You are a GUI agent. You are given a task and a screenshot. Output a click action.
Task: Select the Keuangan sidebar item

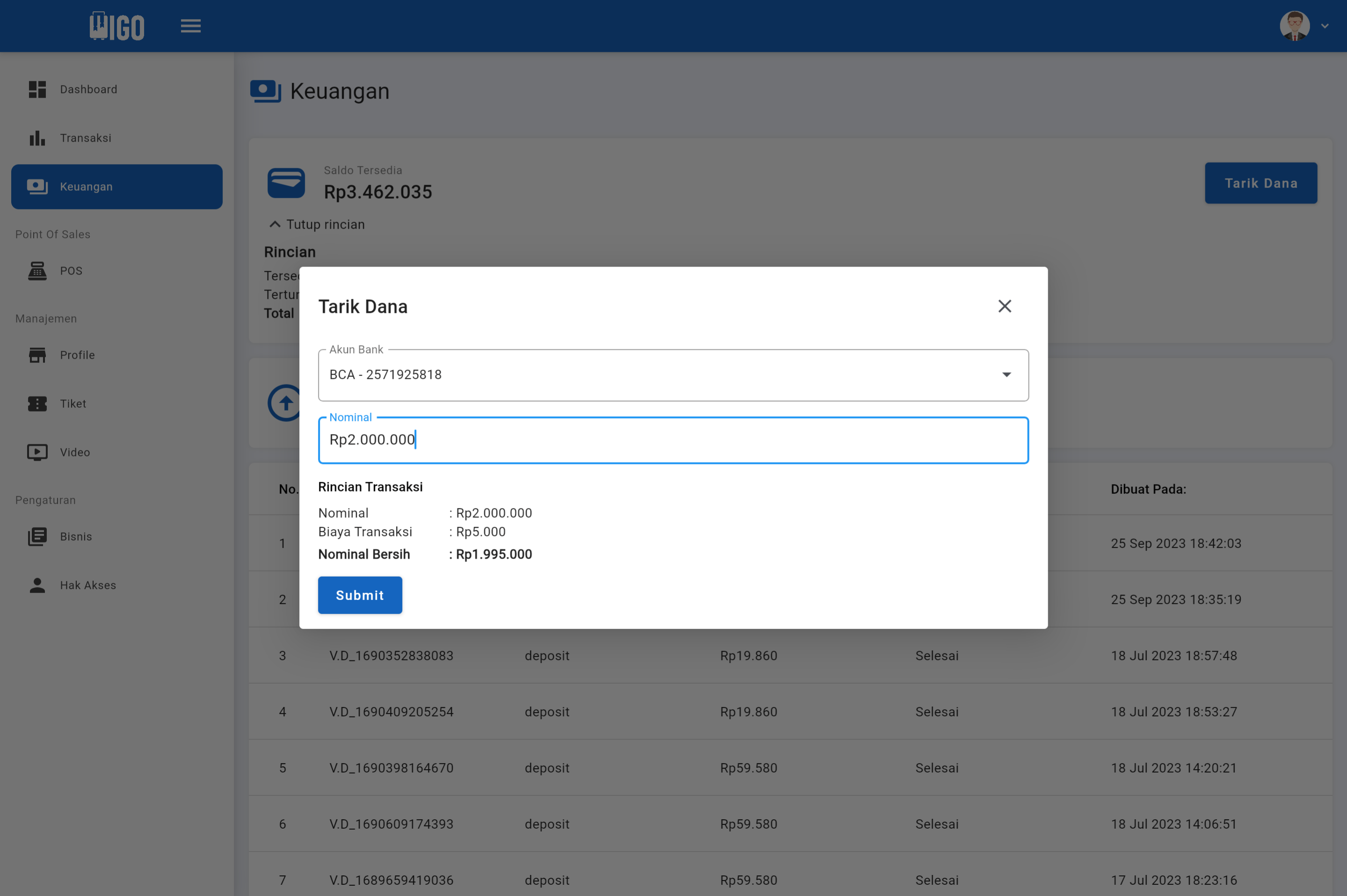pos(116,187)
